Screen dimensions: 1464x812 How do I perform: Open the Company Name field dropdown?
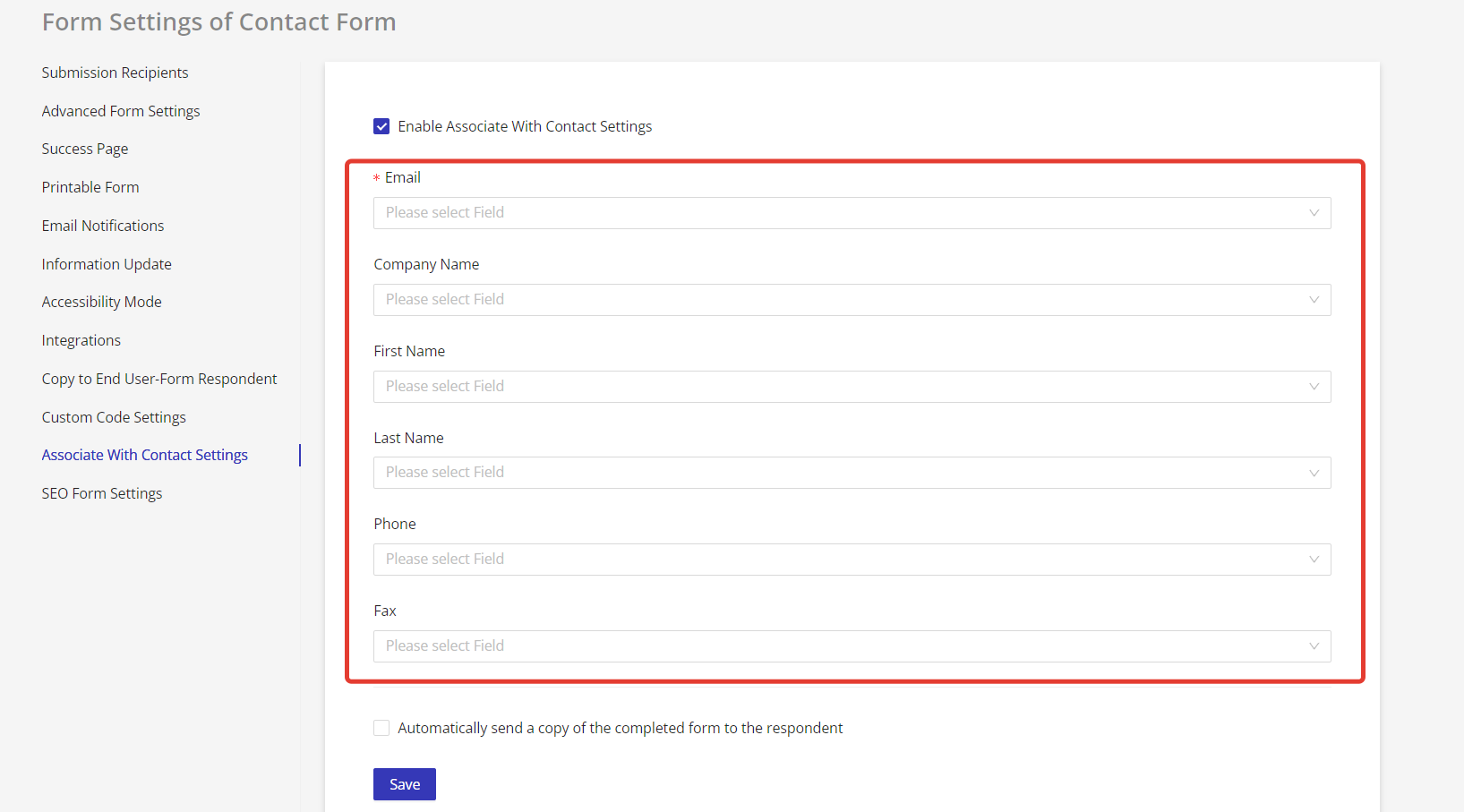point(851,300)
